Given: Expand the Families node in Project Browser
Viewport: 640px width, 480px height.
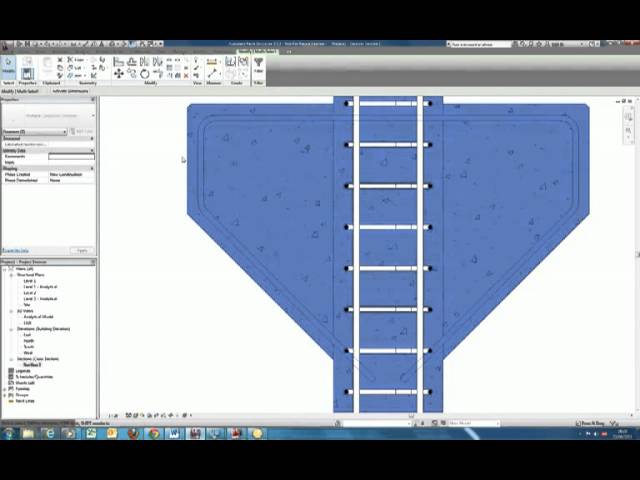Looking at the screenshot, I should [x=5, y=389].
